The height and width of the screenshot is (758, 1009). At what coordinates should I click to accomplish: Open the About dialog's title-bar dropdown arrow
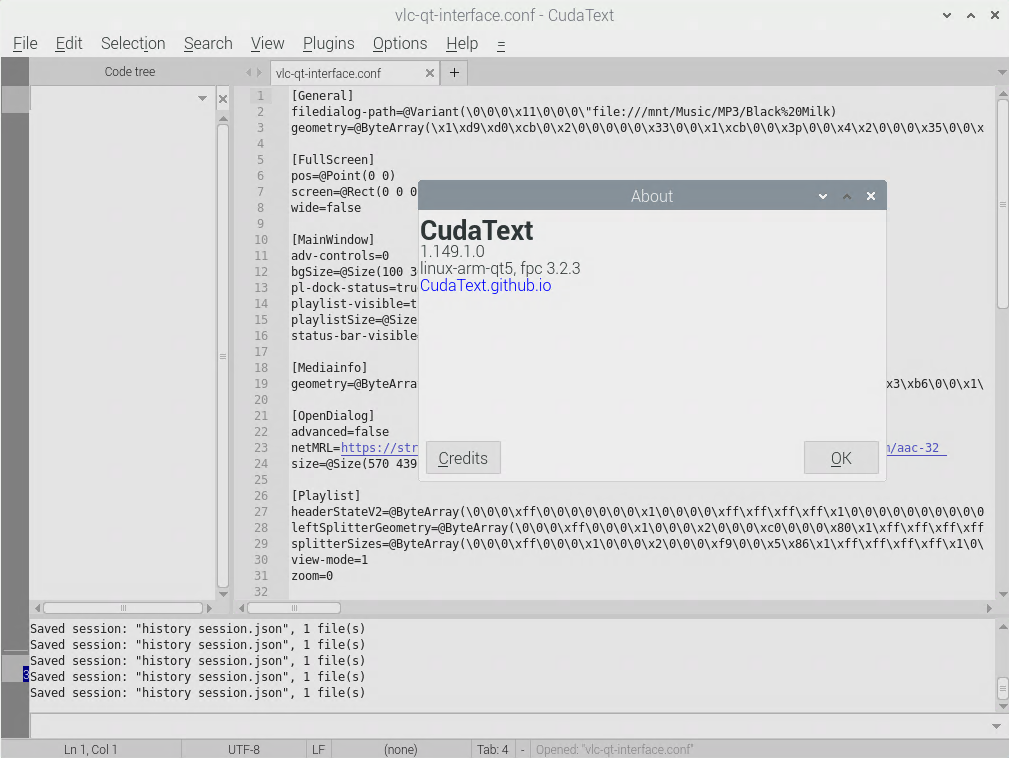(x=823, y=196)
